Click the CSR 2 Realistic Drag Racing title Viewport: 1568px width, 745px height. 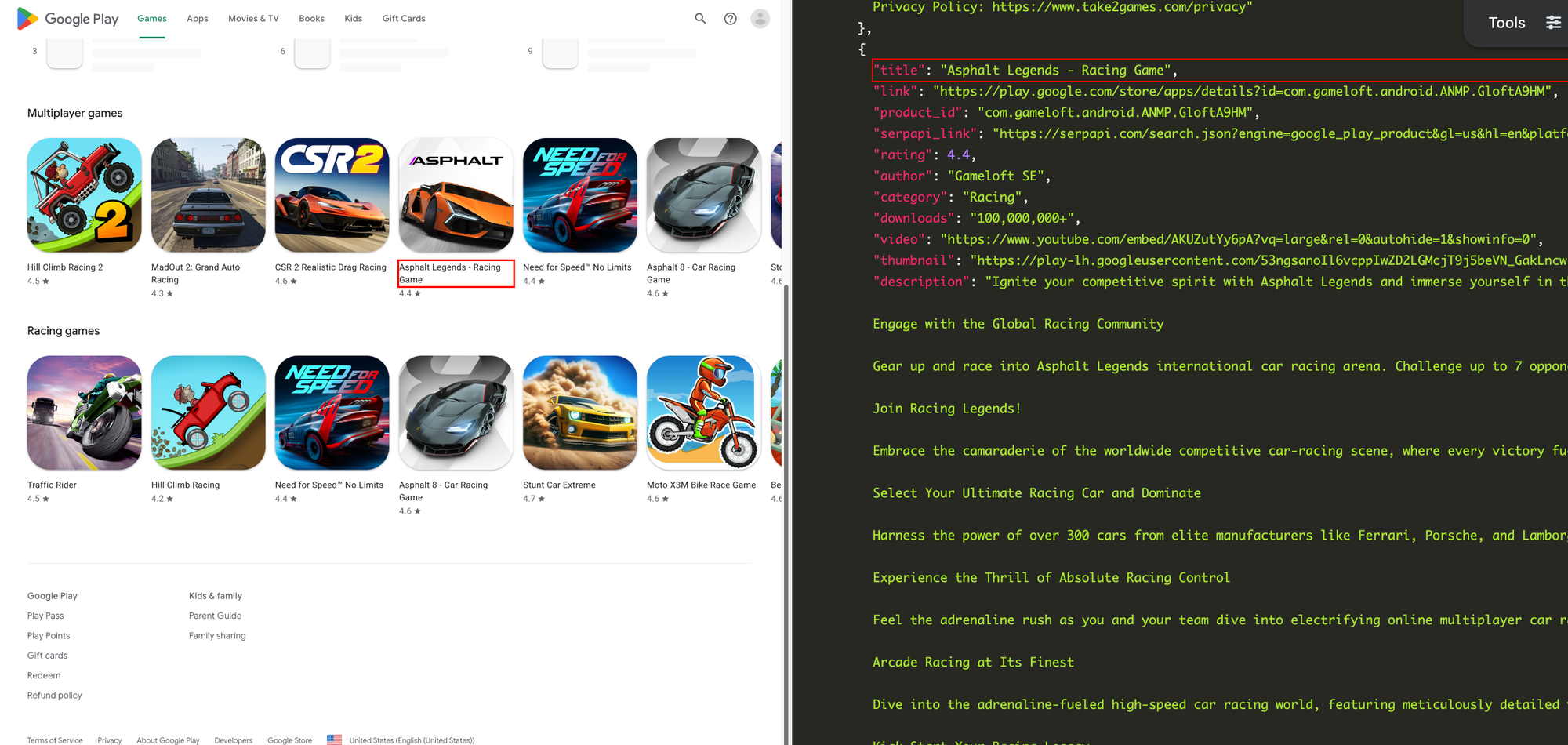click(331, 267)
